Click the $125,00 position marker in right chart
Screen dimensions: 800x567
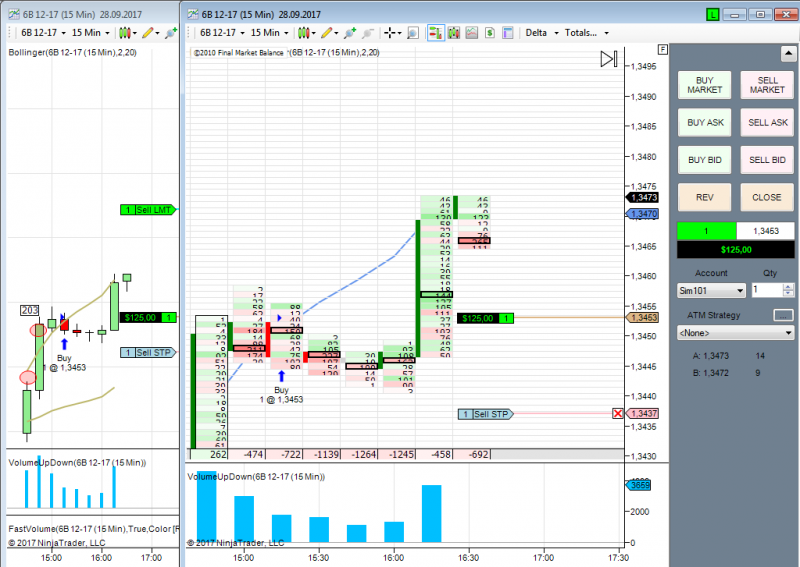pos(485,318)
